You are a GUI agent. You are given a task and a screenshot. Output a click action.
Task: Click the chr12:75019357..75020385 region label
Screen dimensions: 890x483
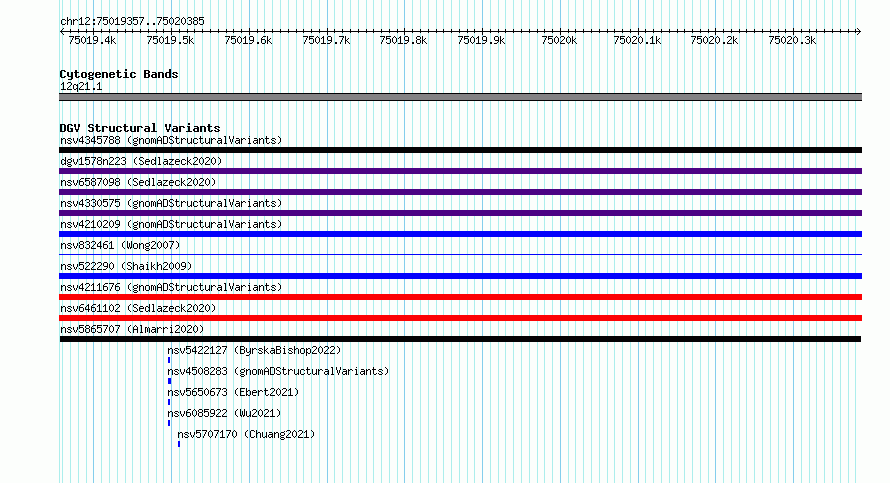coord(132,21)
